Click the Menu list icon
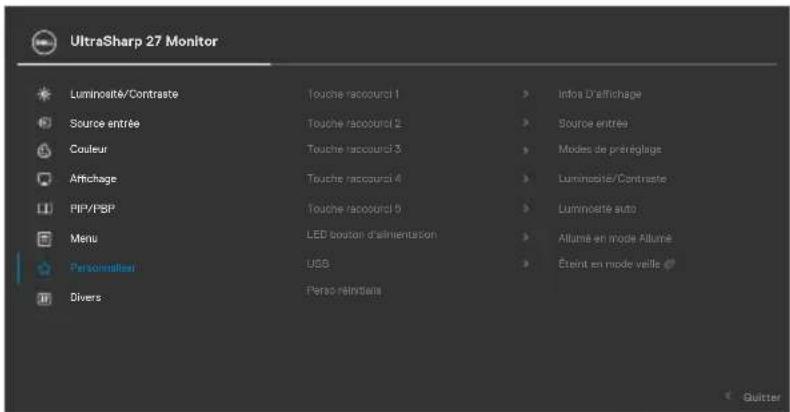The width and height of the screenshot is (790, 412). click(44, 238)
